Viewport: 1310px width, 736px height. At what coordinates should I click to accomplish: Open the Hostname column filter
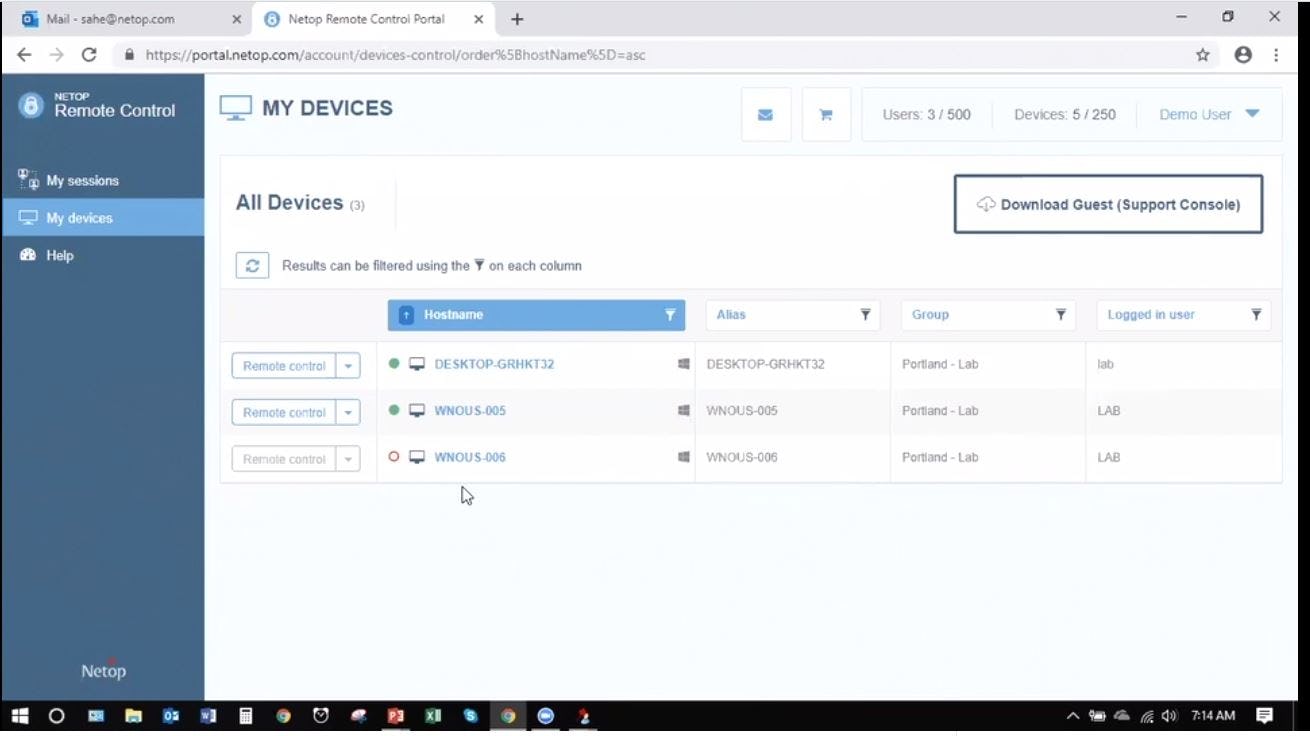coord(670,315)
